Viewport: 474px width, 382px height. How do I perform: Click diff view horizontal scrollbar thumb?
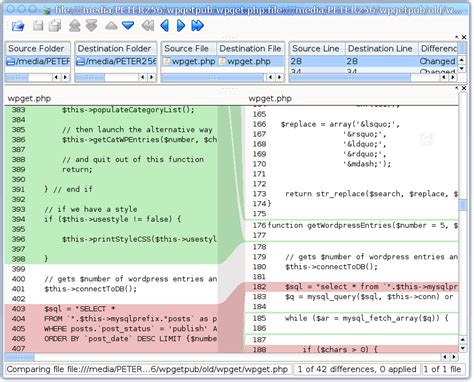pos(19,357)
